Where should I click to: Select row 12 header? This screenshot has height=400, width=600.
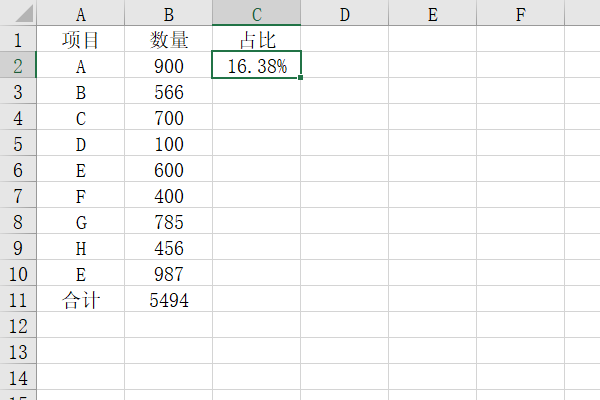pos(18,325)
